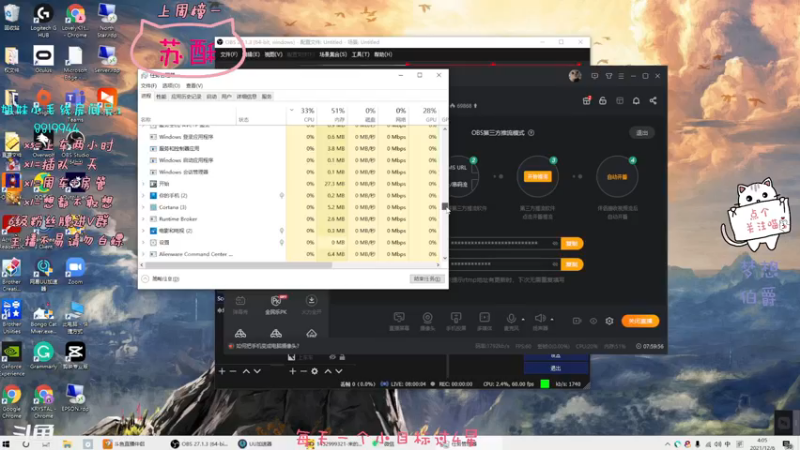Open the Grammarly desktop icon

43,356
